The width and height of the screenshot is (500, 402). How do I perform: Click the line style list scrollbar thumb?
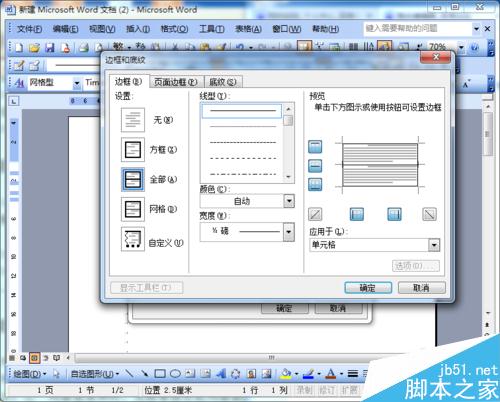point(289,120)
